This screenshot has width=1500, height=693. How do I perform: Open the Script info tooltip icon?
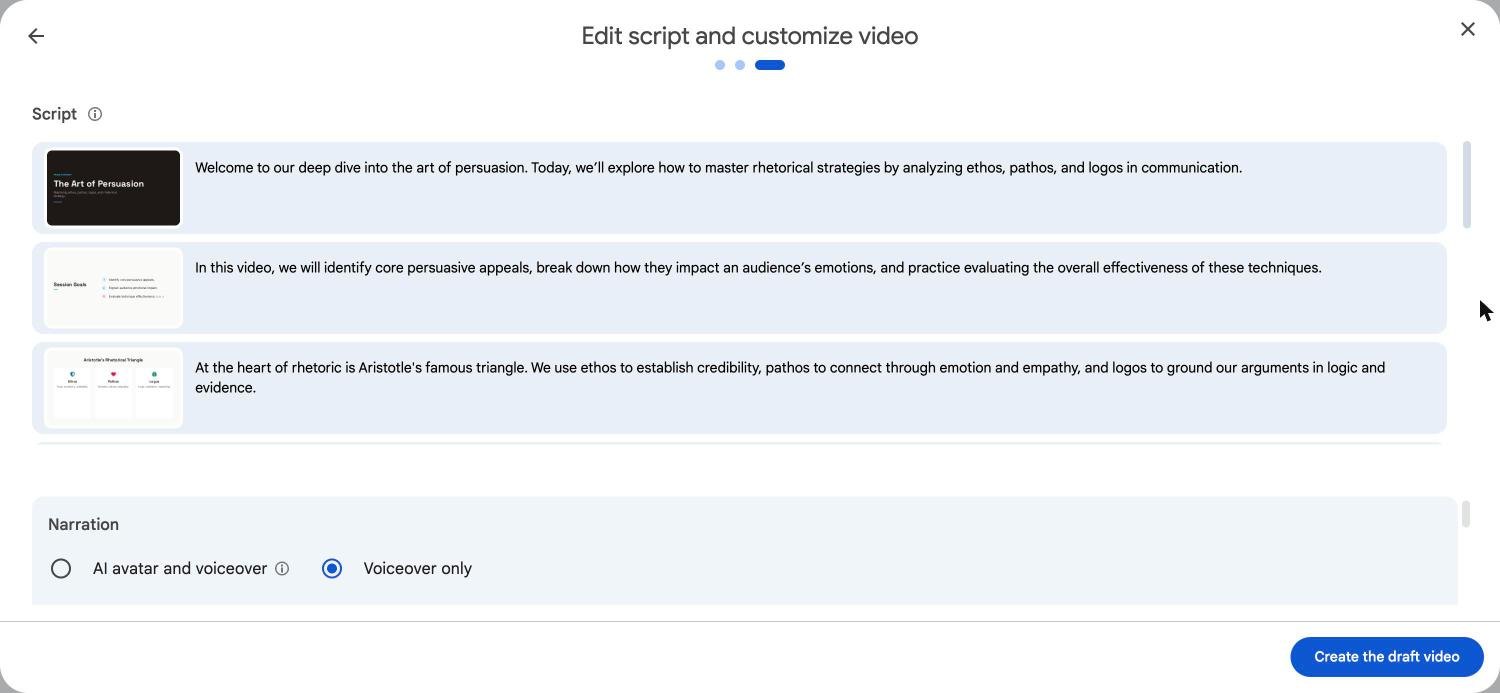tap(95, 114)
